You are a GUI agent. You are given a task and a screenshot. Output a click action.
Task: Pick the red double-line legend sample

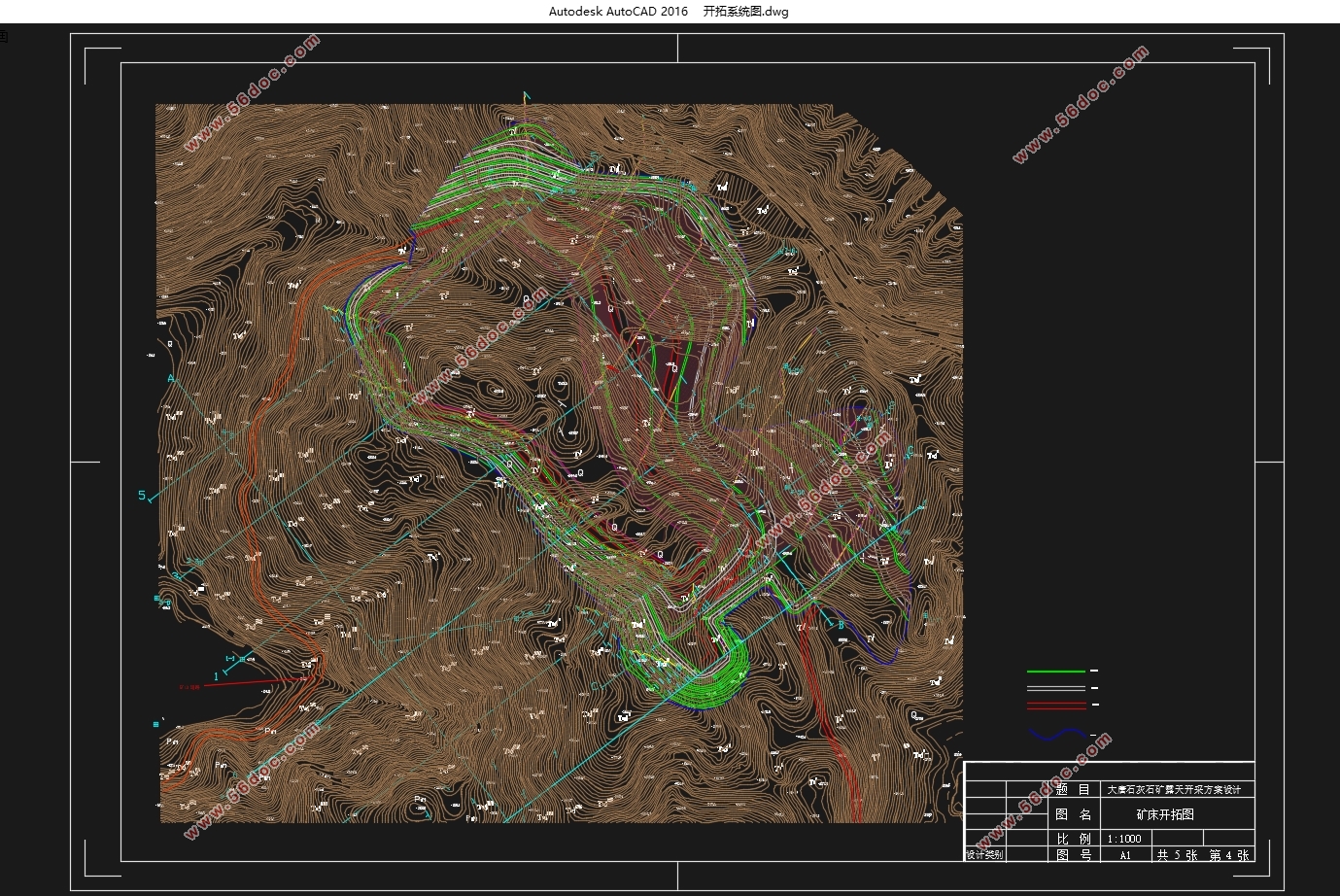pos(1056,705)
